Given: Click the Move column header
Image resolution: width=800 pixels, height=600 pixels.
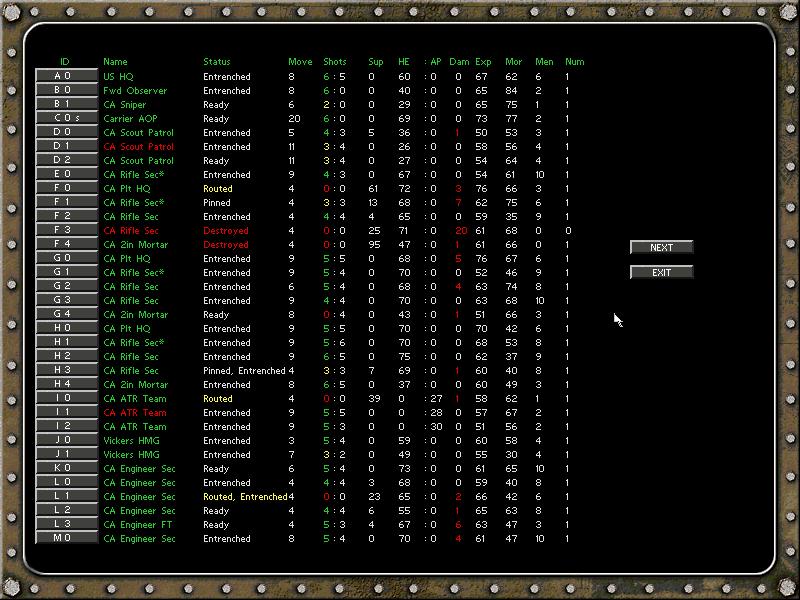Looking at the screenshot, I should [300, 62].
